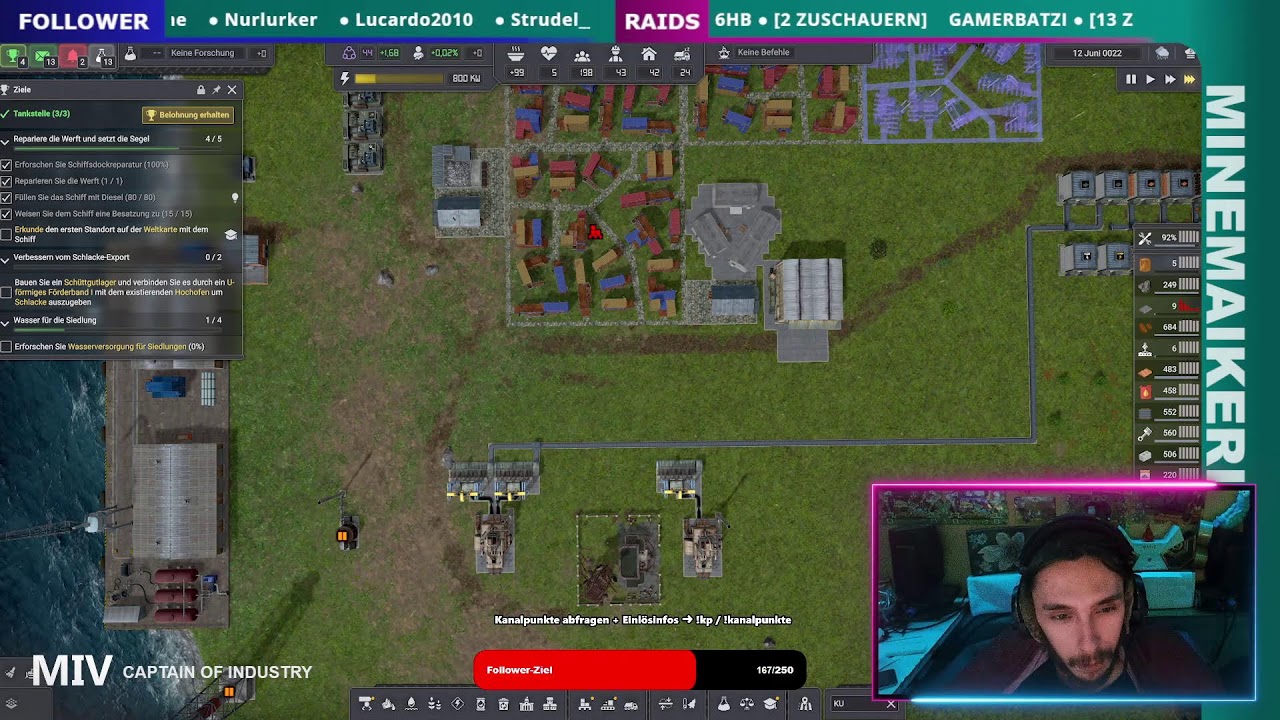Set game speed to normal play
The height and width of the screenshot is (720, 1280).
coord(1150,79)
